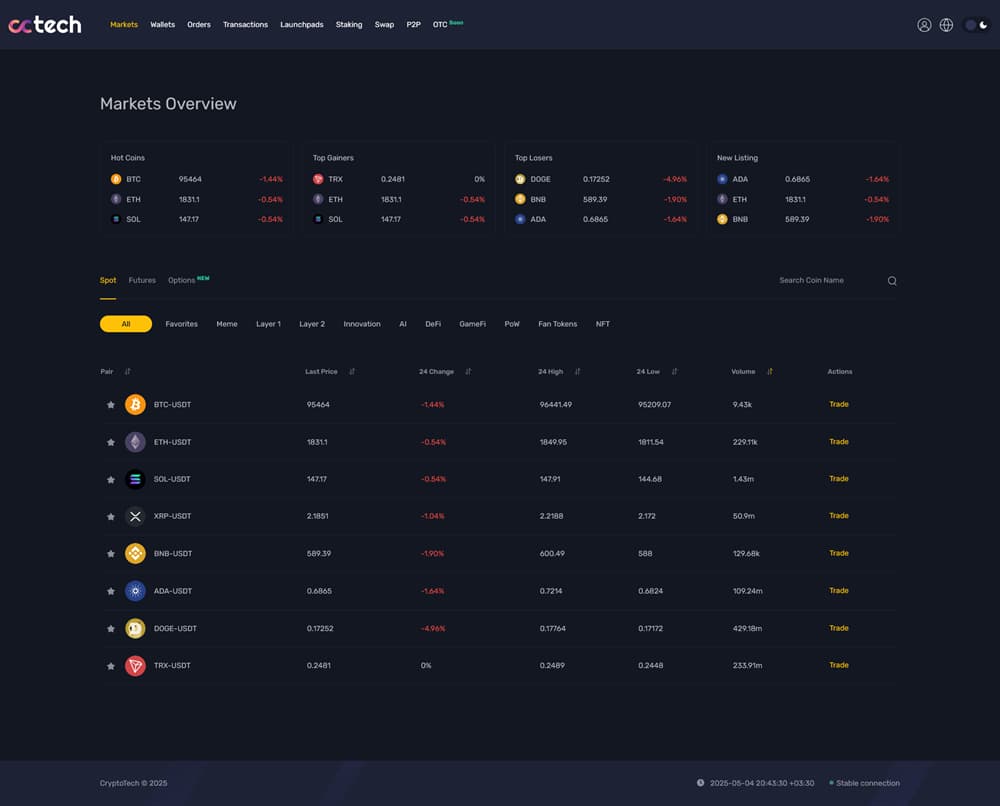This screenshot has height=806, width=1000.
Task: Switch to the Futures tab
Action: (142, 281)
